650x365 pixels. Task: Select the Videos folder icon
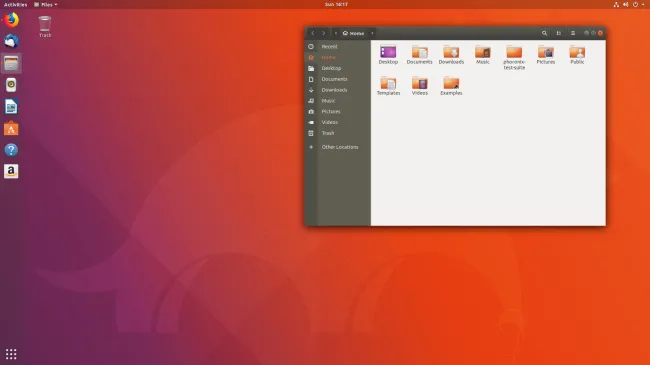click(420, 83)
